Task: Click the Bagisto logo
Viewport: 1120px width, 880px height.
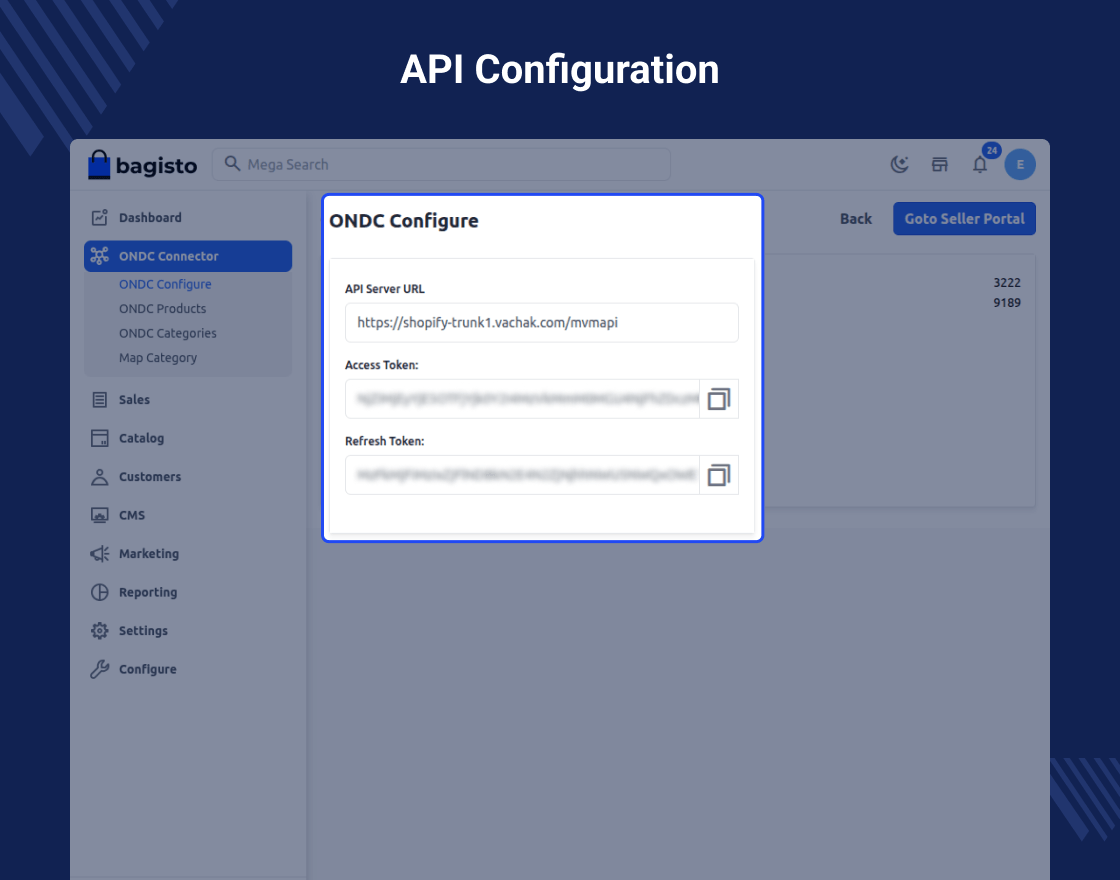Action: [142, 165]
